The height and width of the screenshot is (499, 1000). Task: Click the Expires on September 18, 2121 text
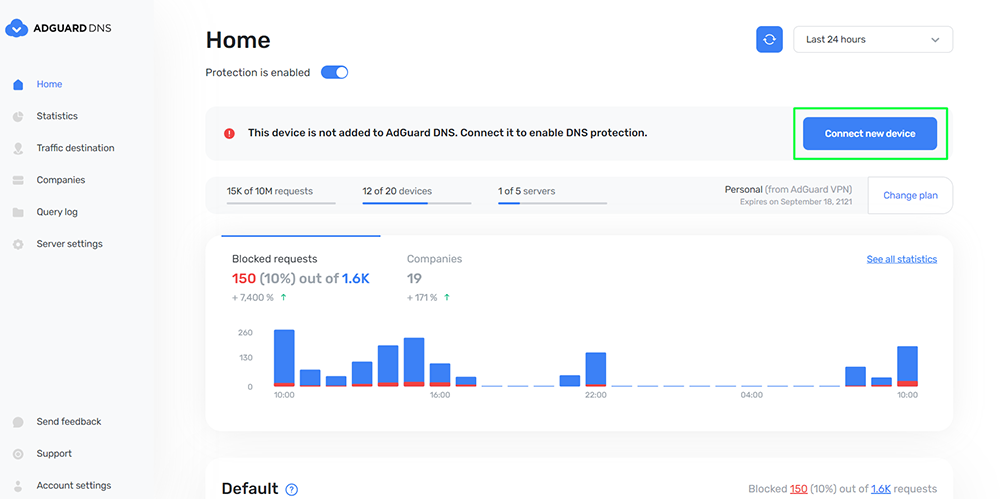[795, 202]
